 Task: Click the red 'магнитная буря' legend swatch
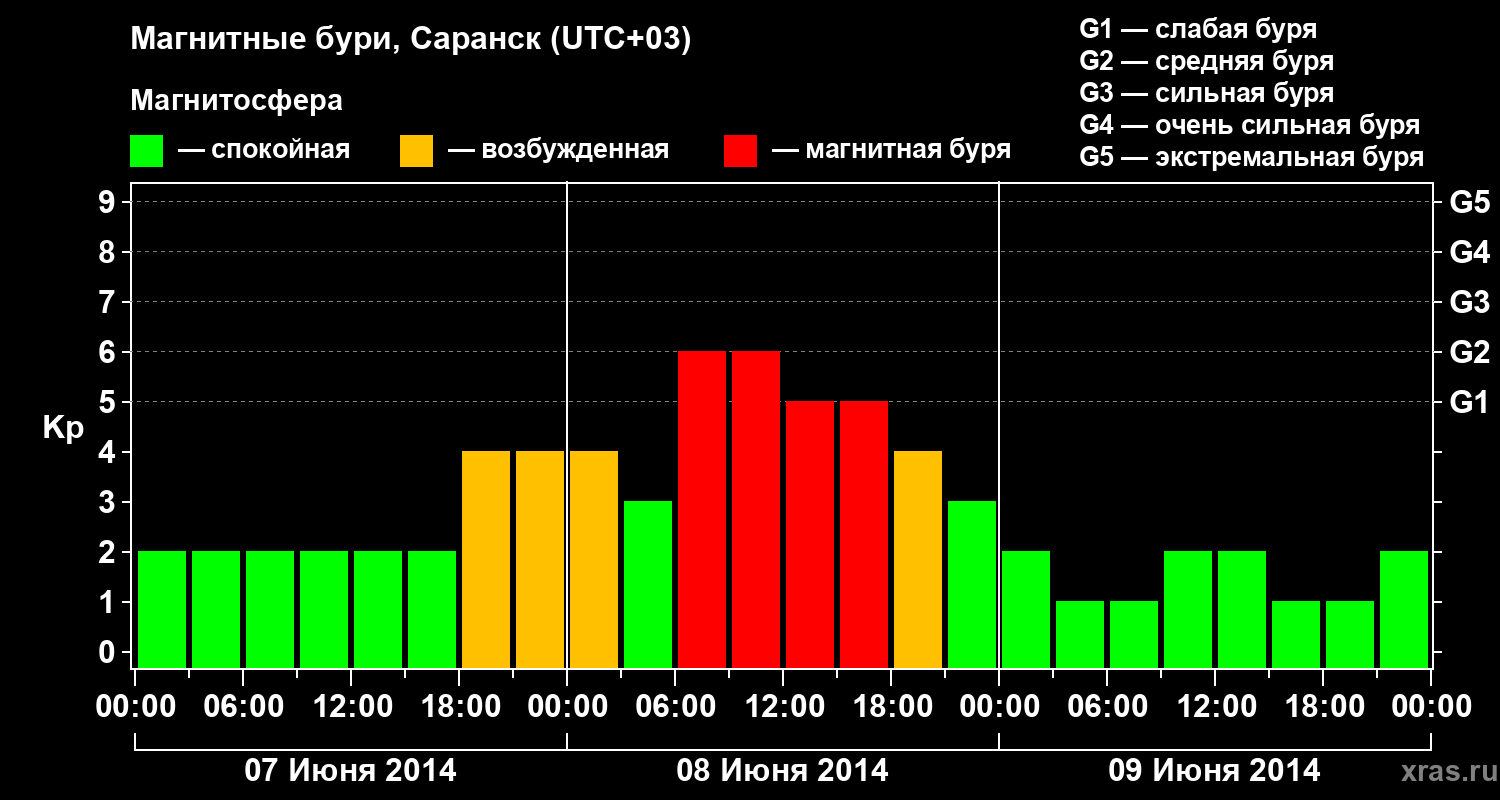[740, 151]
